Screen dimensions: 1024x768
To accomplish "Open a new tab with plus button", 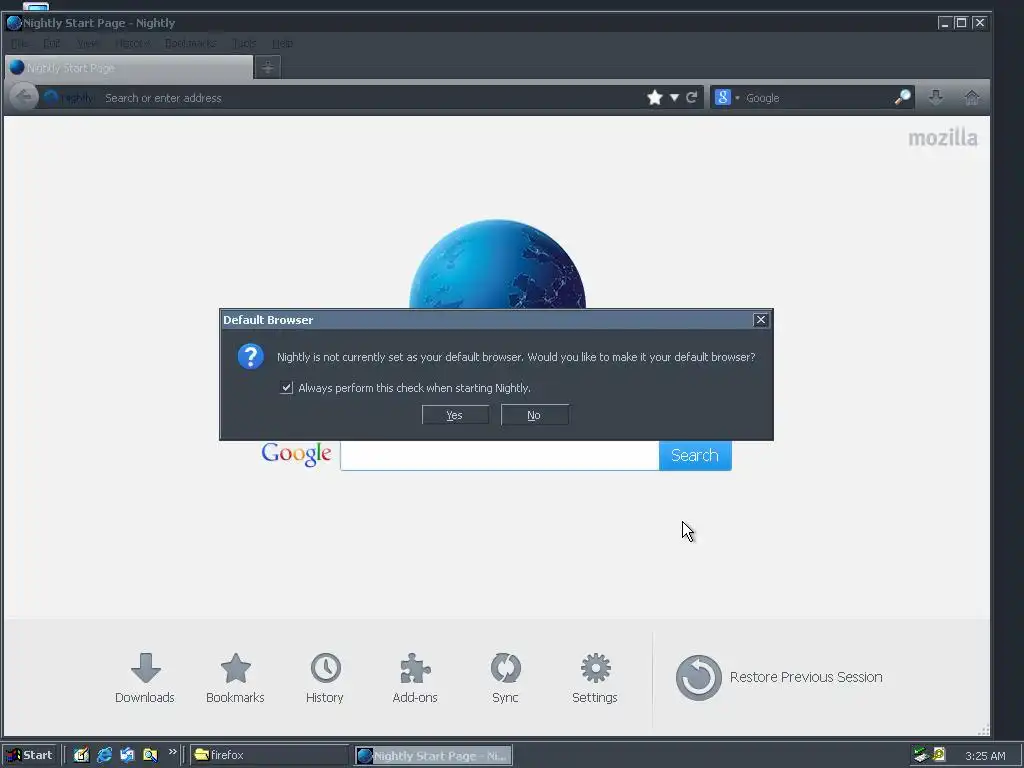I will (268, 67).
